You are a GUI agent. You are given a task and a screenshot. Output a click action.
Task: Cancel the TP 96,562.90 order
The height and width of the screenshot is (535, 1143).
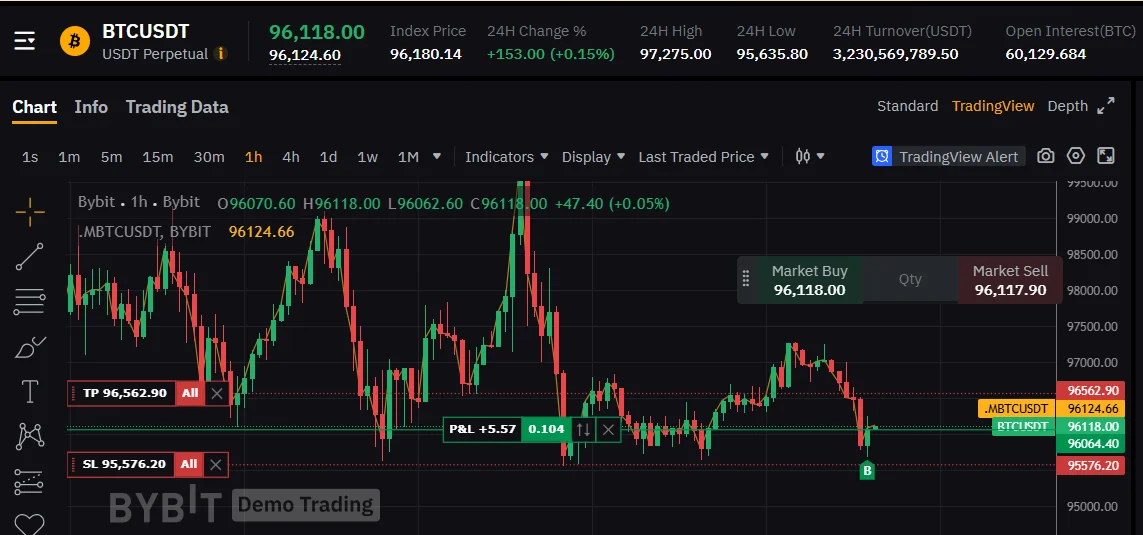(x=216, y=394)
